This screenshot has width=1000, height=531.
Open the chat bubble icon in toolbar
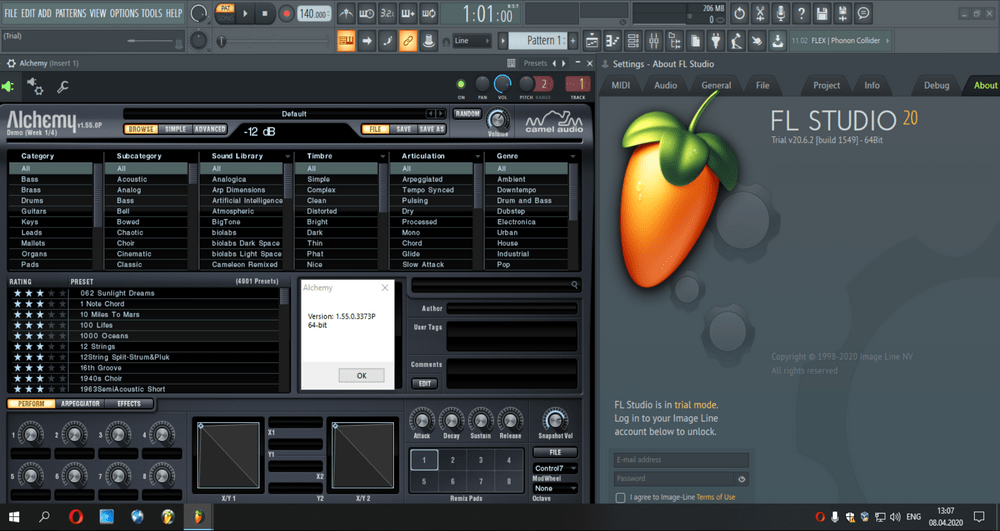(x=864, y=13)
